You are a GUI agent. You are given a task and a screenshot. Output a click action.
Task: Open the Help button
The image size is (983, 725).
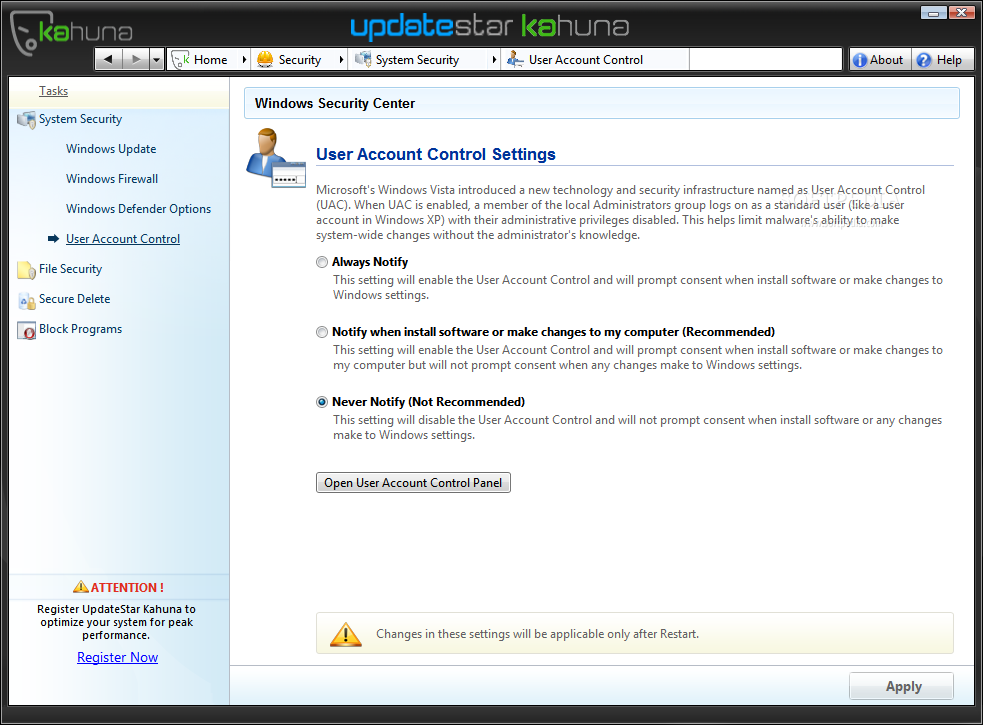(x=941, y=60)
